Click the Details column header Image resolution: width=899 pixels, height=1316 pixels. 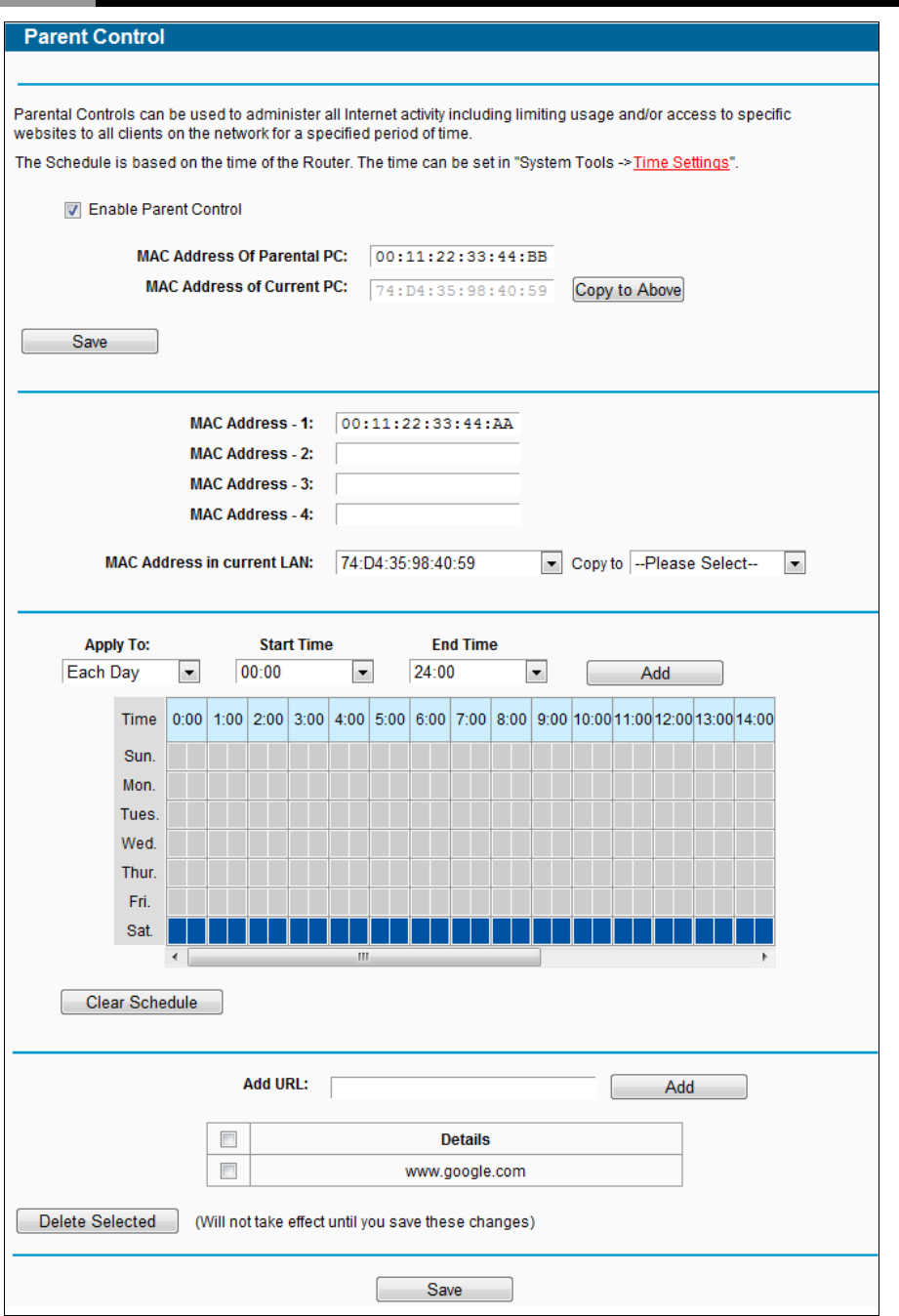tap(466, 1139)
